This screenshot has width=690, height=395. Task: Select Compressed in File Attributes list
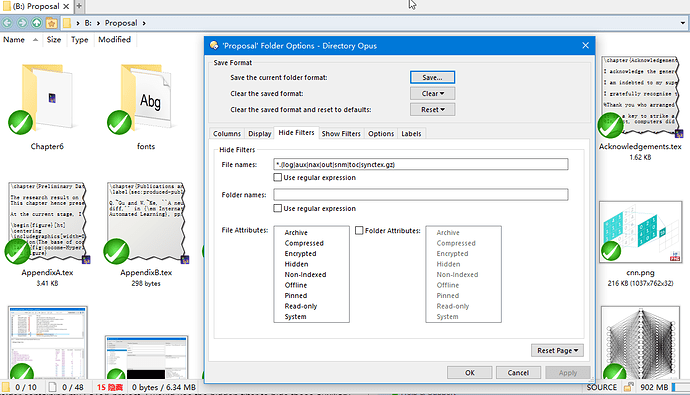coord(304,243)
